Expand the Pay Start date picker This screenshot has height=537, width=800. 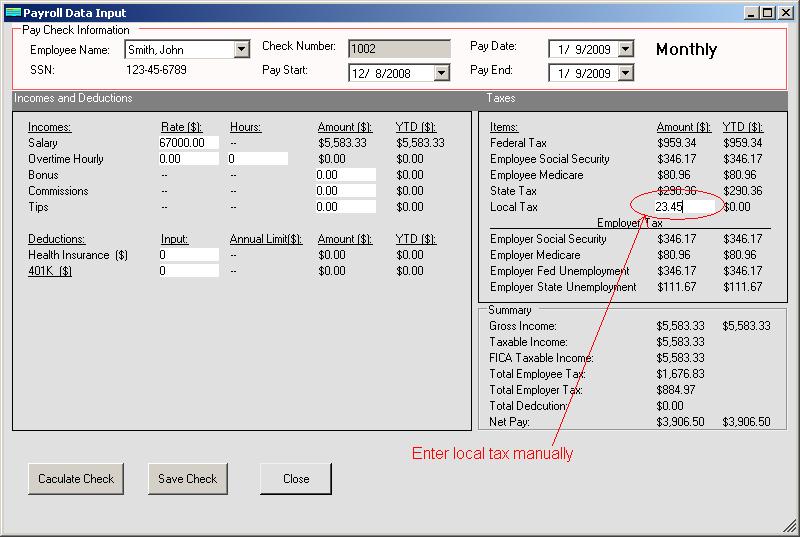pyautogui.click(x=441, y=73)
